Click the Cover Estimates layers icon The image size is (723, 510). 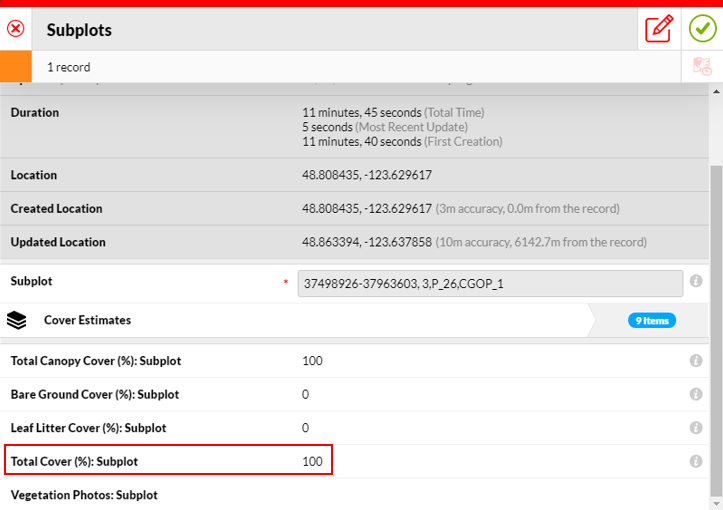pos(16,320)
